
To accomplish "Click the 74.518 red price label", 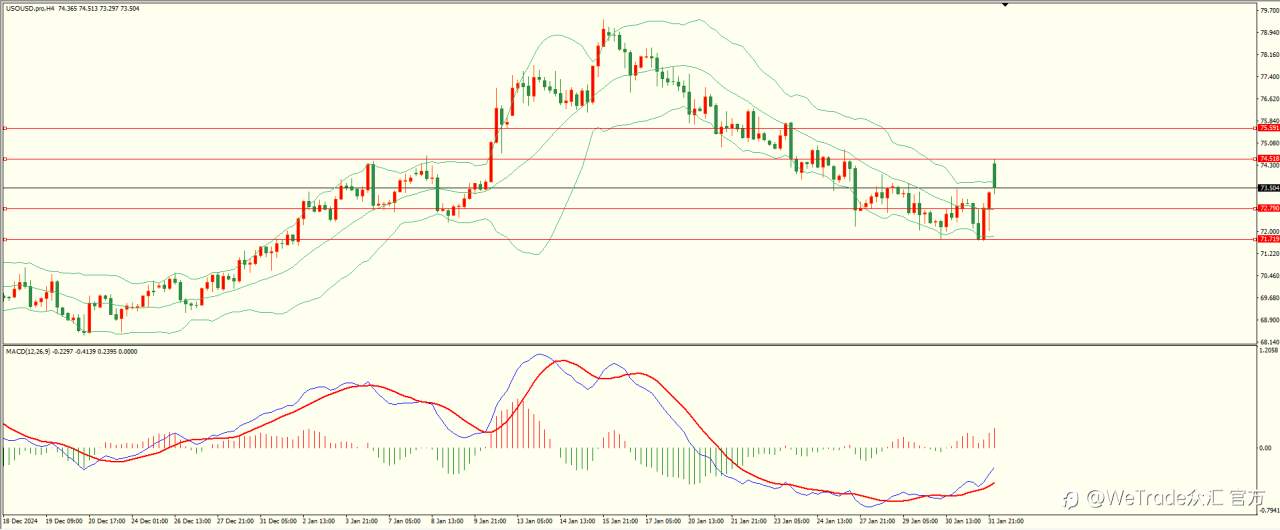I will coord(1268,159).
